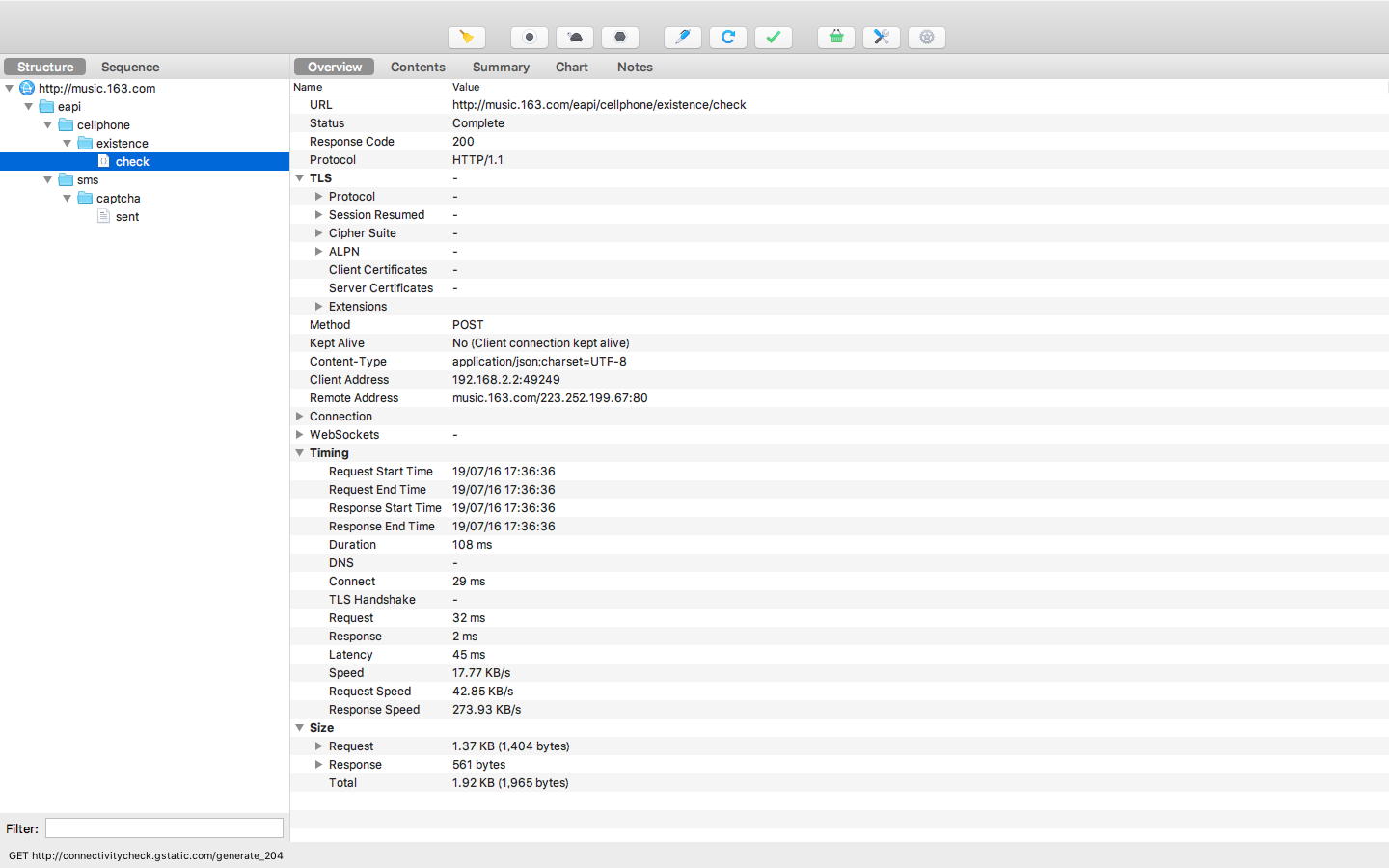Clear the current session with the broom icon

(x=467, y=37)
